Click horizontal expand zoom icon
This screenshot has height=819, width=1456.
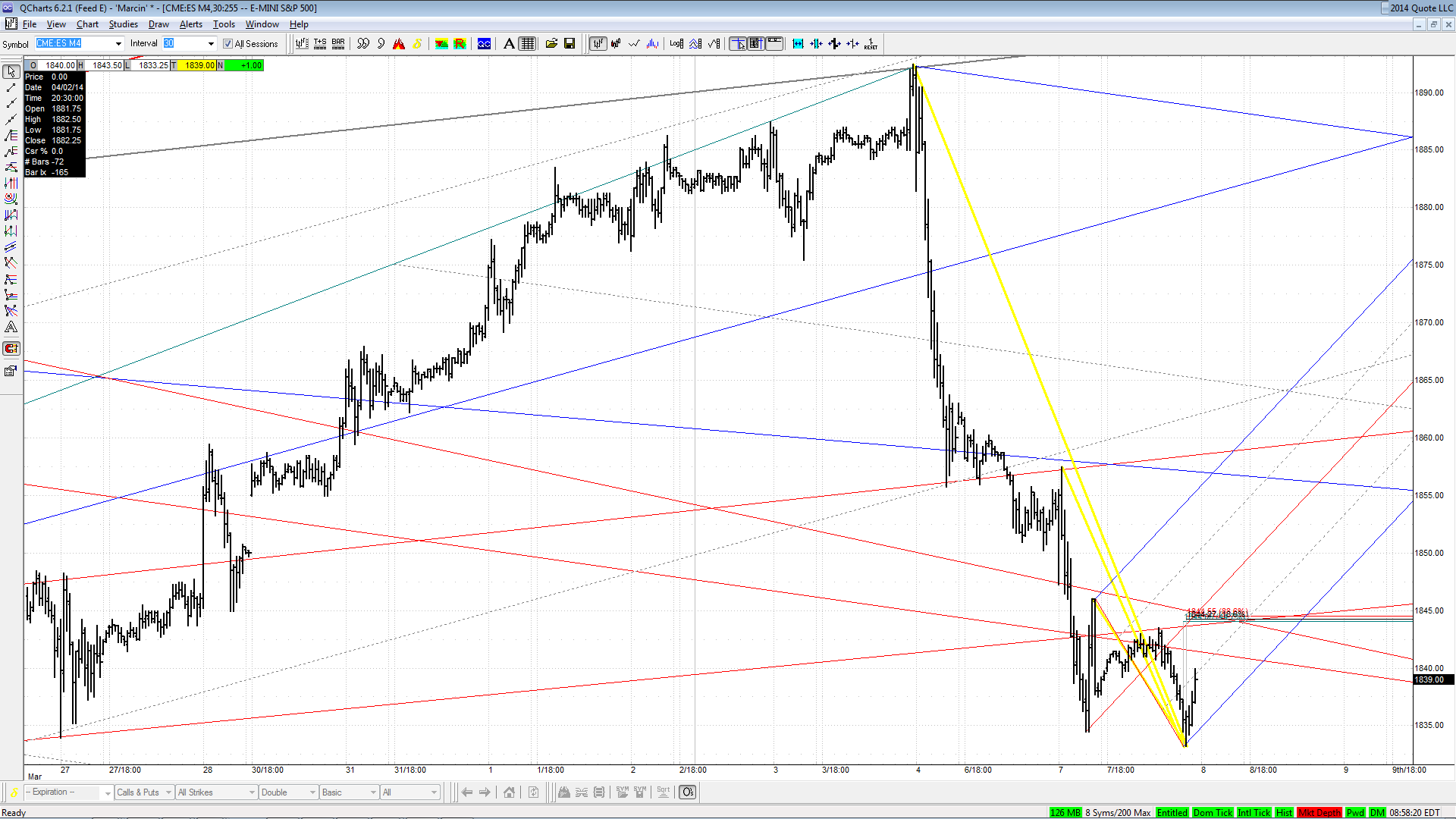coord(798,44)
